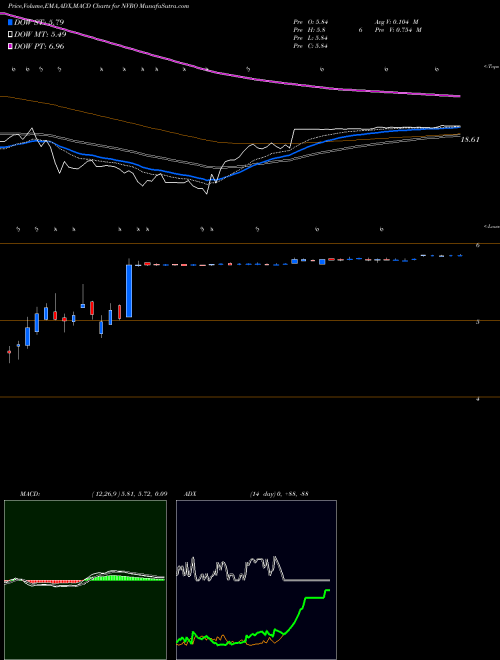Click the blue DOW ST legend swatch
This screenshot has width=500, height=660.
tap(10, 22)
